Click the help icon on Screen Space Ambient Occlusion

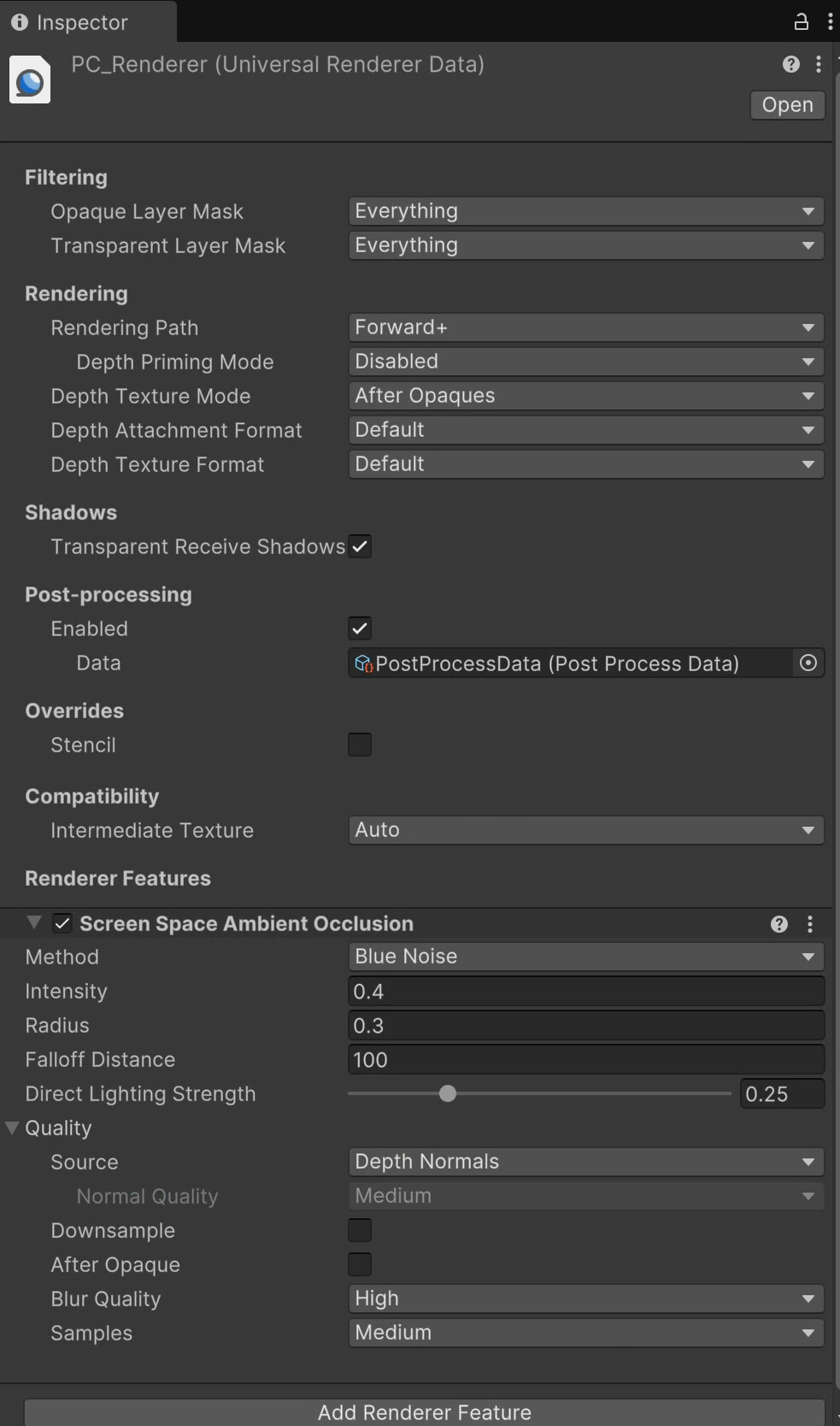(778, 923)
